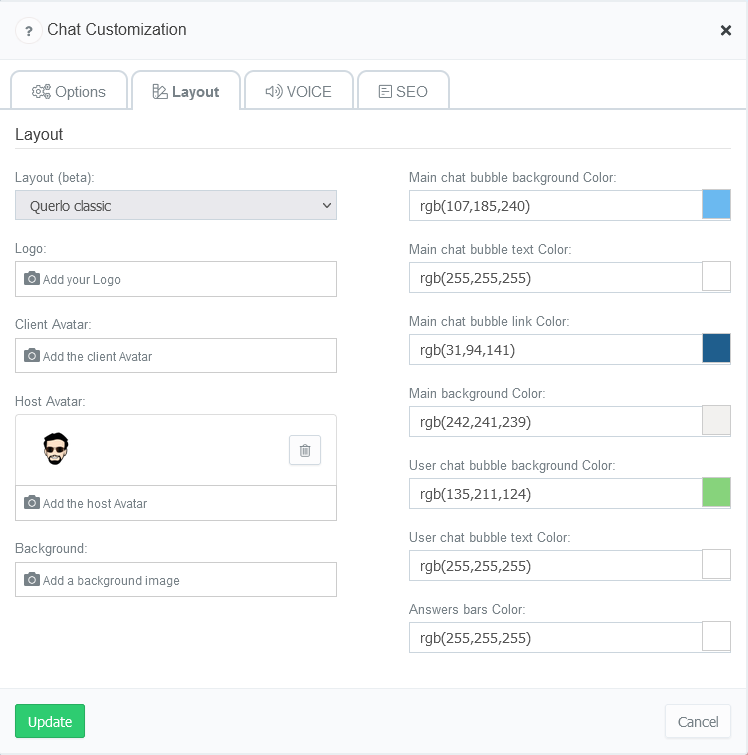
Task: Pick the main chat bubble link color swatch
Action: pos(716,348)
